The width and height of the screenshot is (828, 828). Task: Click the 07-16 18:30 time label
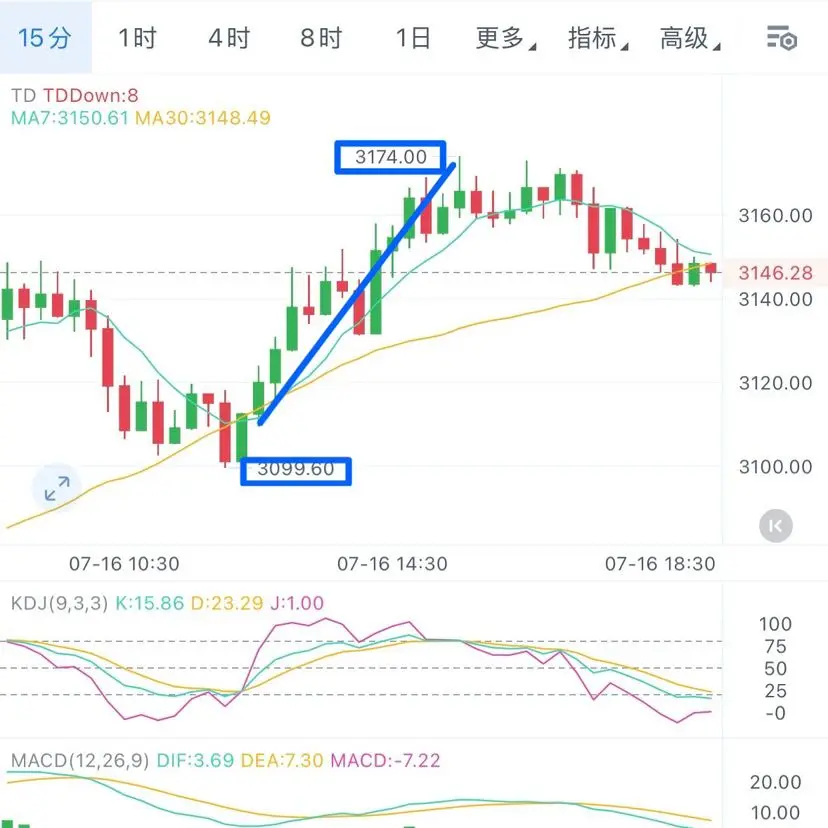pos(660,563)
